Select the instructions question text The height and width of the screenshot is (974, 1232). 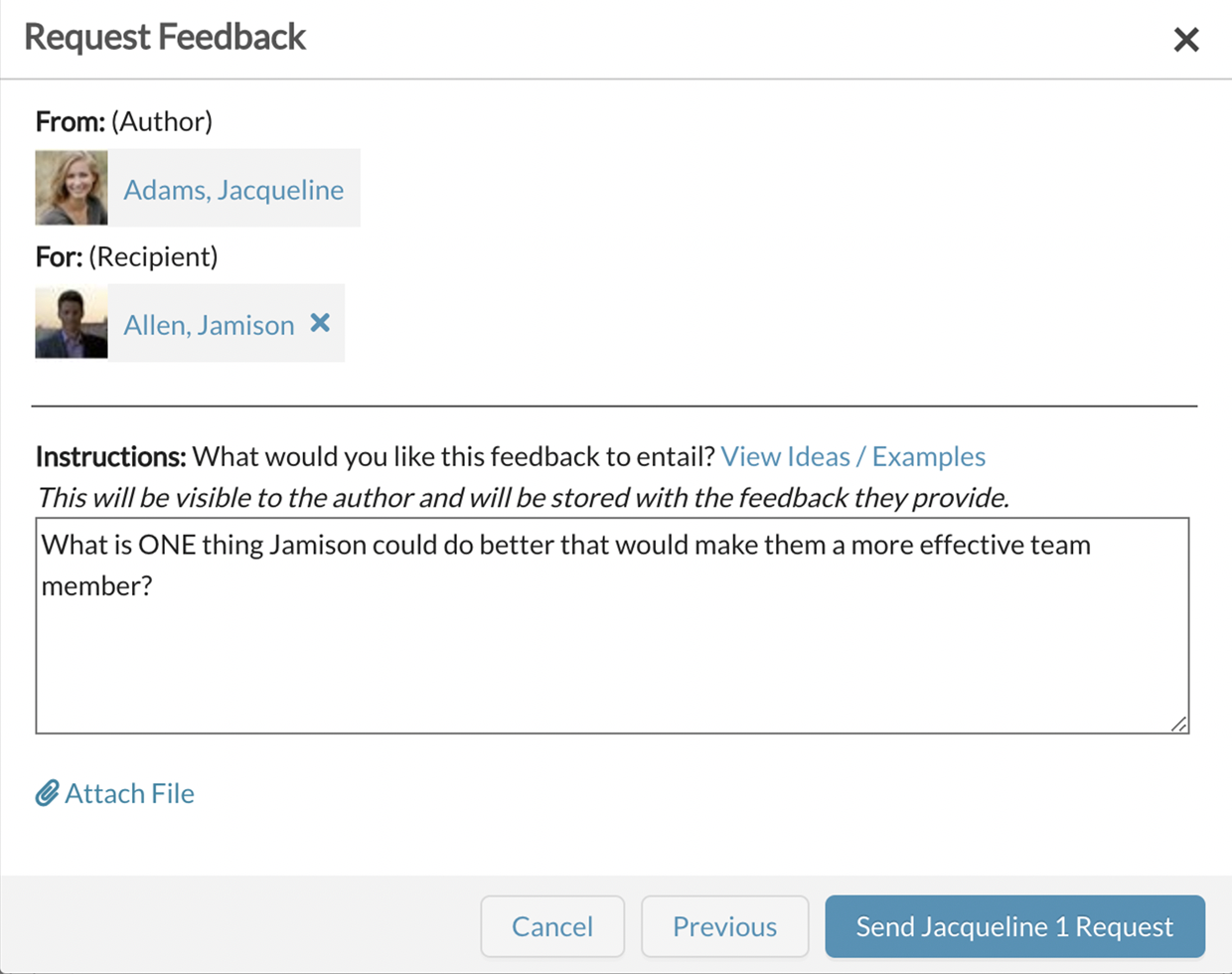(564, 544)
